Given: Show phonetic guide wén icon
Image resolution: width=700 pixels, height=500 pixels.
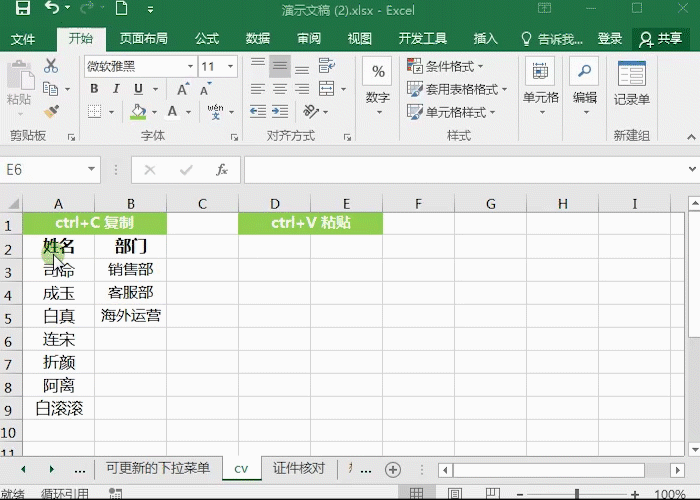Looking at the screenshot, I should (x=216, y=112).
